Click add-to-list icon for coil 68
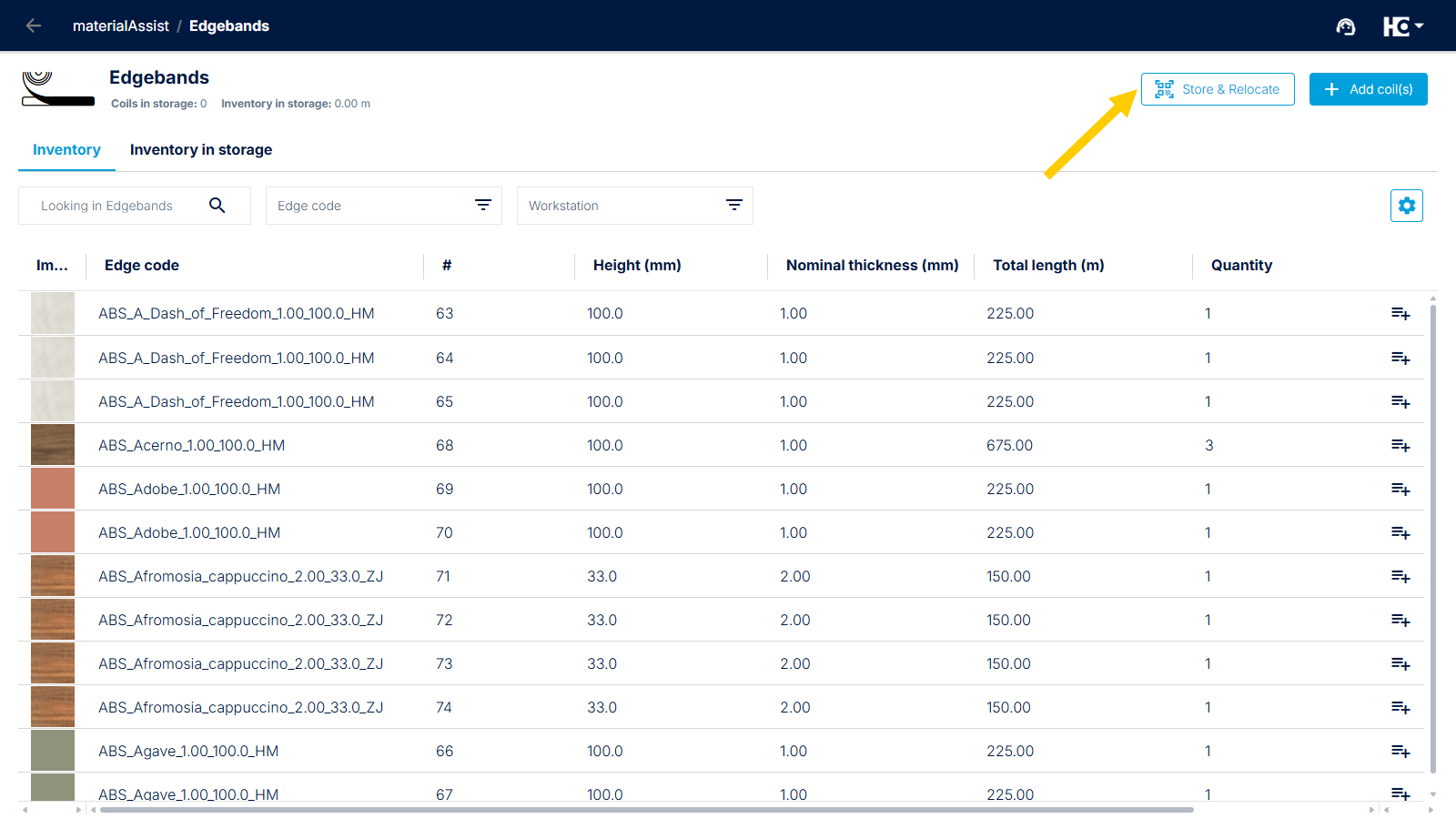Viewport: 1456px width, 819px height. (x=1400, y=446)
